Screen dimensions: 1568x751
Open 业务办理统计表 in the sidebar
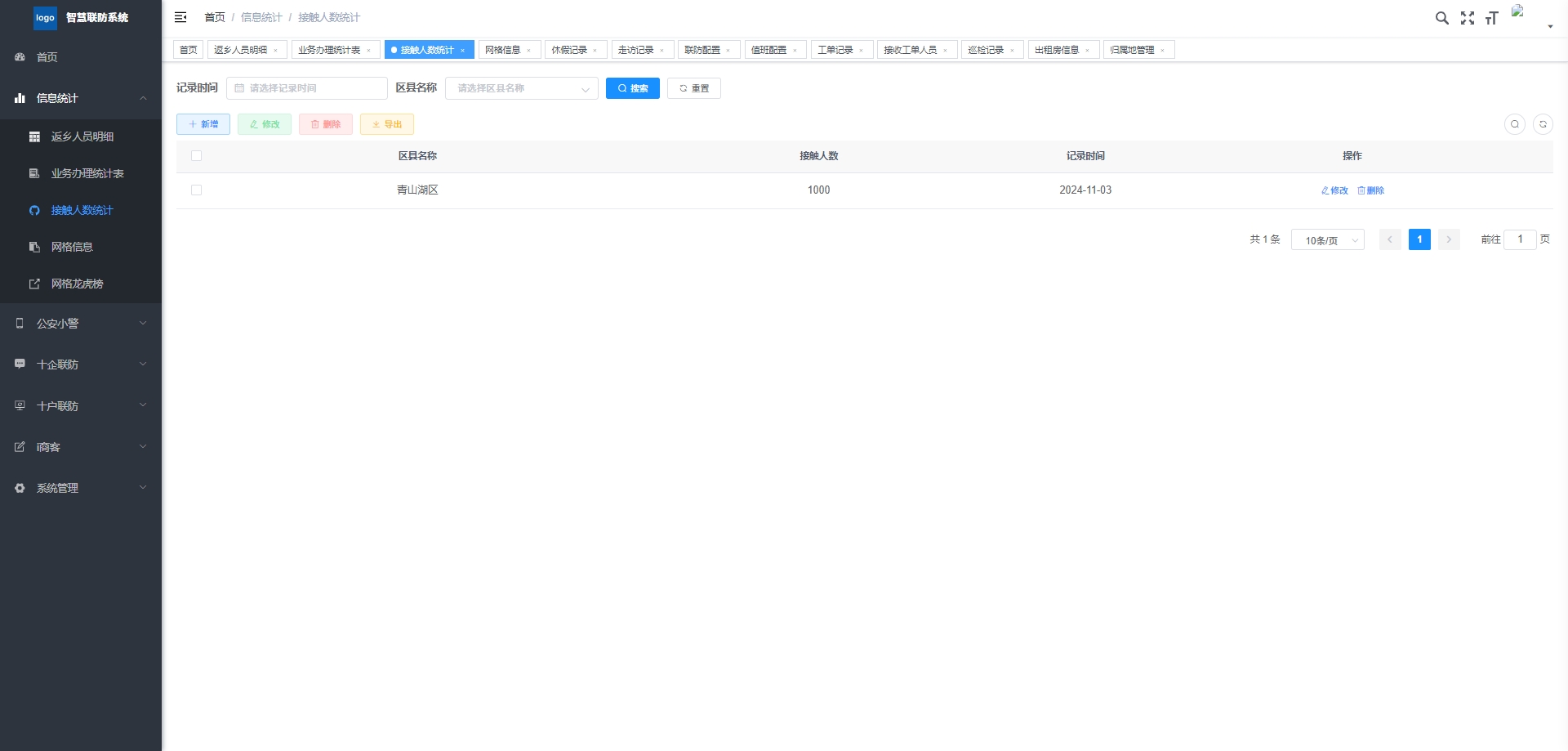pyautogui.click(x=81, y=173)
